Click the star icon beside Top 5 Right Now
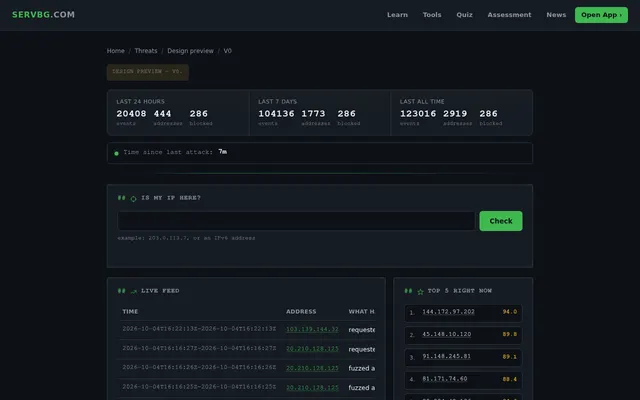640x400 pixels. [x=420, y=291]
